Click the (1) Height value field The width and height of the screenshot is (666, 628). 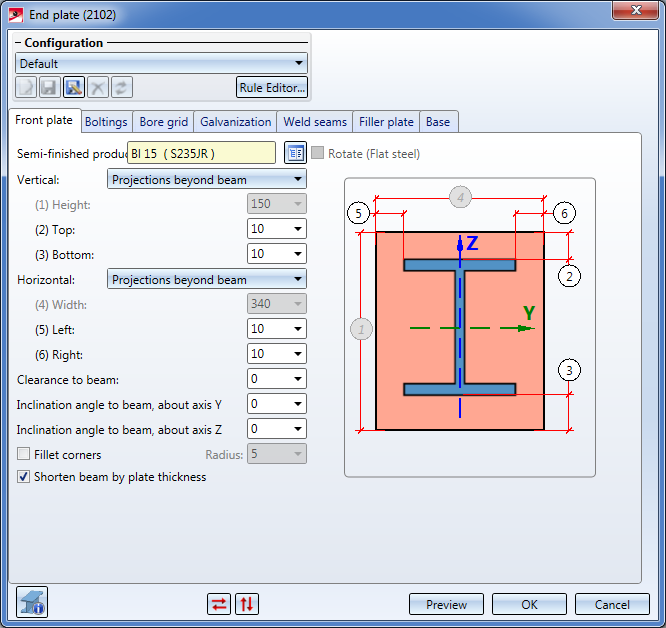click(277, 204)
